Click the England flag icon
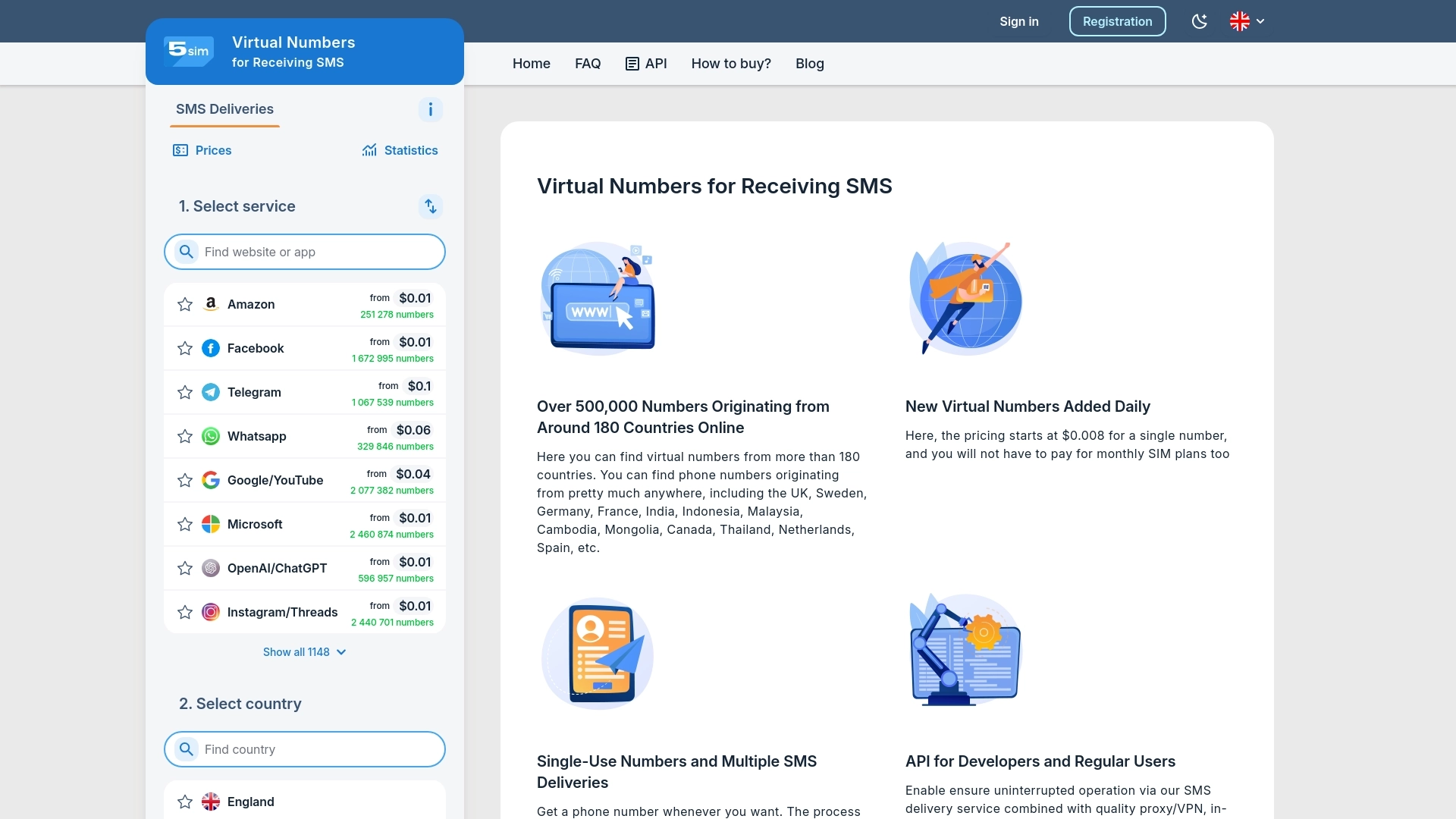Viewport: 1456px width, 819px height. tap(211, 802)
